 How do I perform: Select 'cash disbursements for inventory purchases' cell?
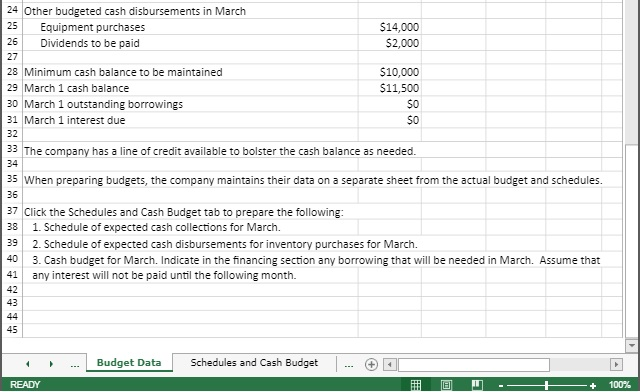click(x=225, y=244)
